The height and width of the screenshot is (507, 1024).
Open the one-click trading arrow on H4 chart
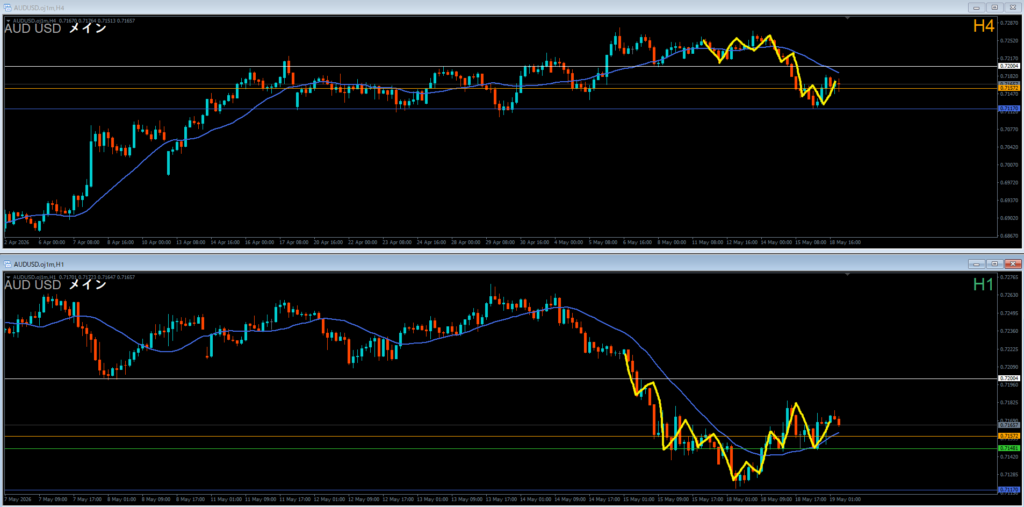(8, 20)
